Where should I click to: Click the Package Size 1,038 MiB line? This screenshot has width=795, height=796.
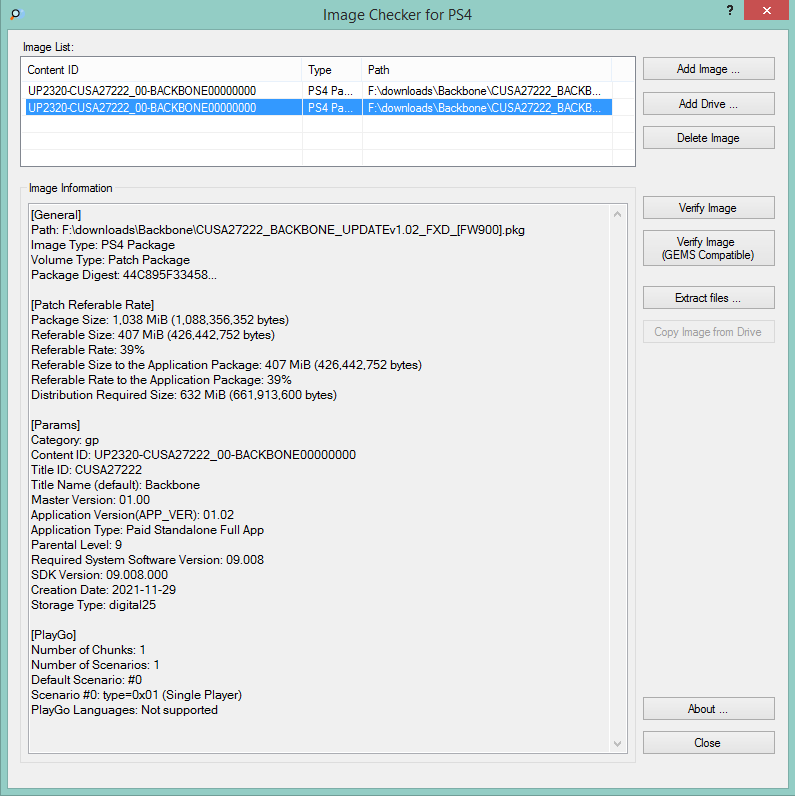[160, 320]
